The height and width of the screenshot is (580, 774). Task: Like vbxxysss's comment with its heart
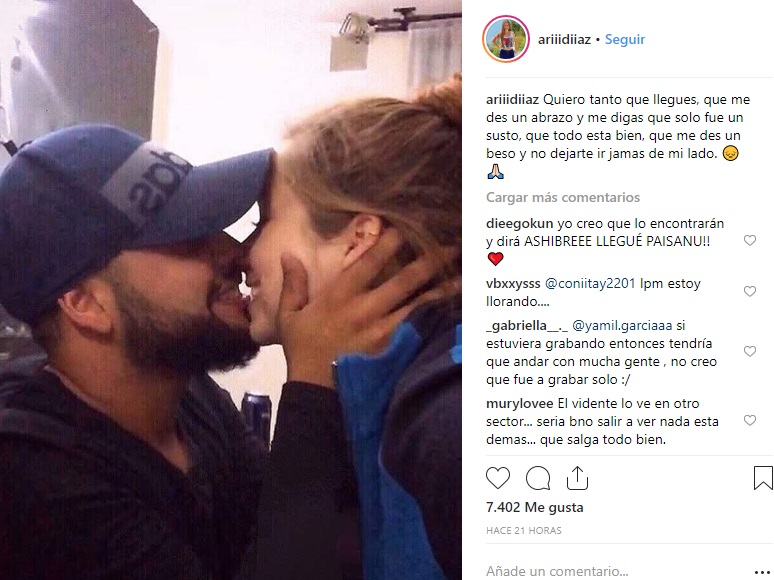[x=750, y=291]
